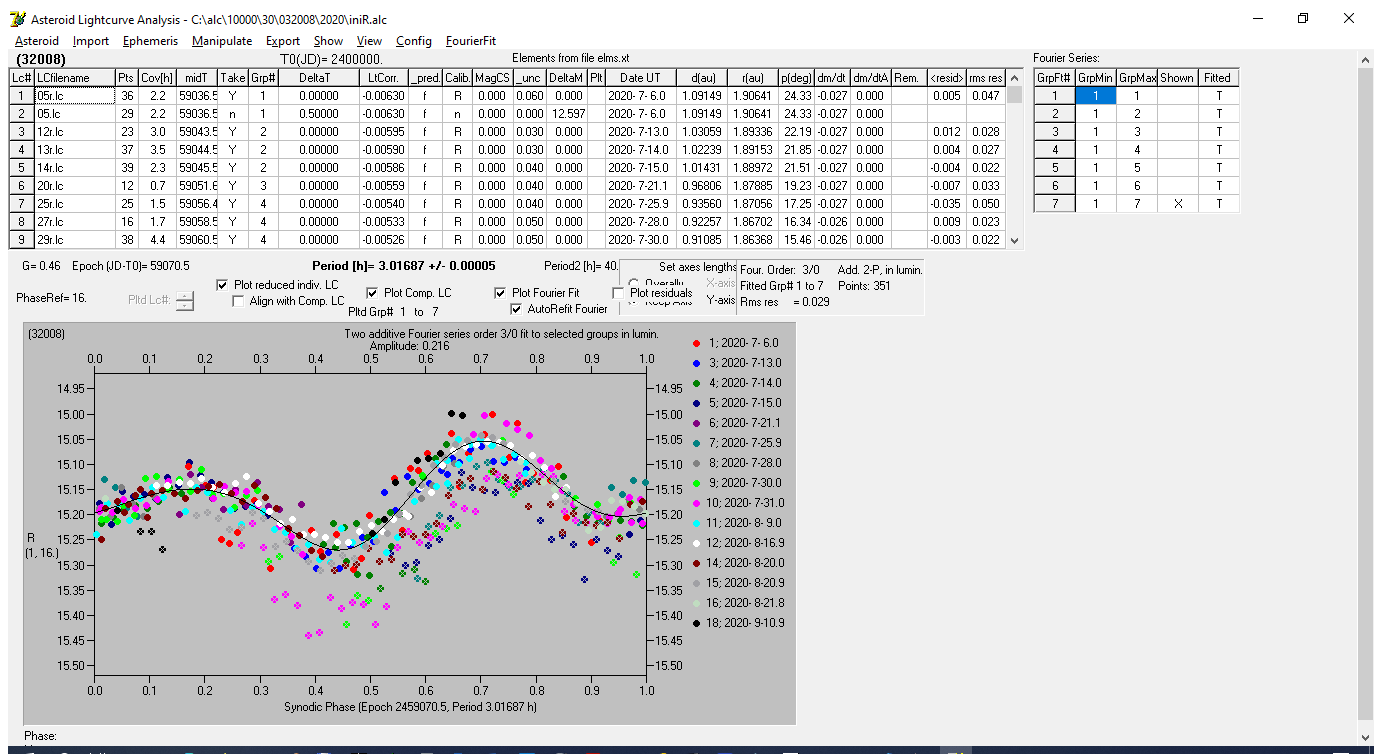Click the 27r.lc filename cell
Screen dimensions: 1382x754
[x=73, y=222]
